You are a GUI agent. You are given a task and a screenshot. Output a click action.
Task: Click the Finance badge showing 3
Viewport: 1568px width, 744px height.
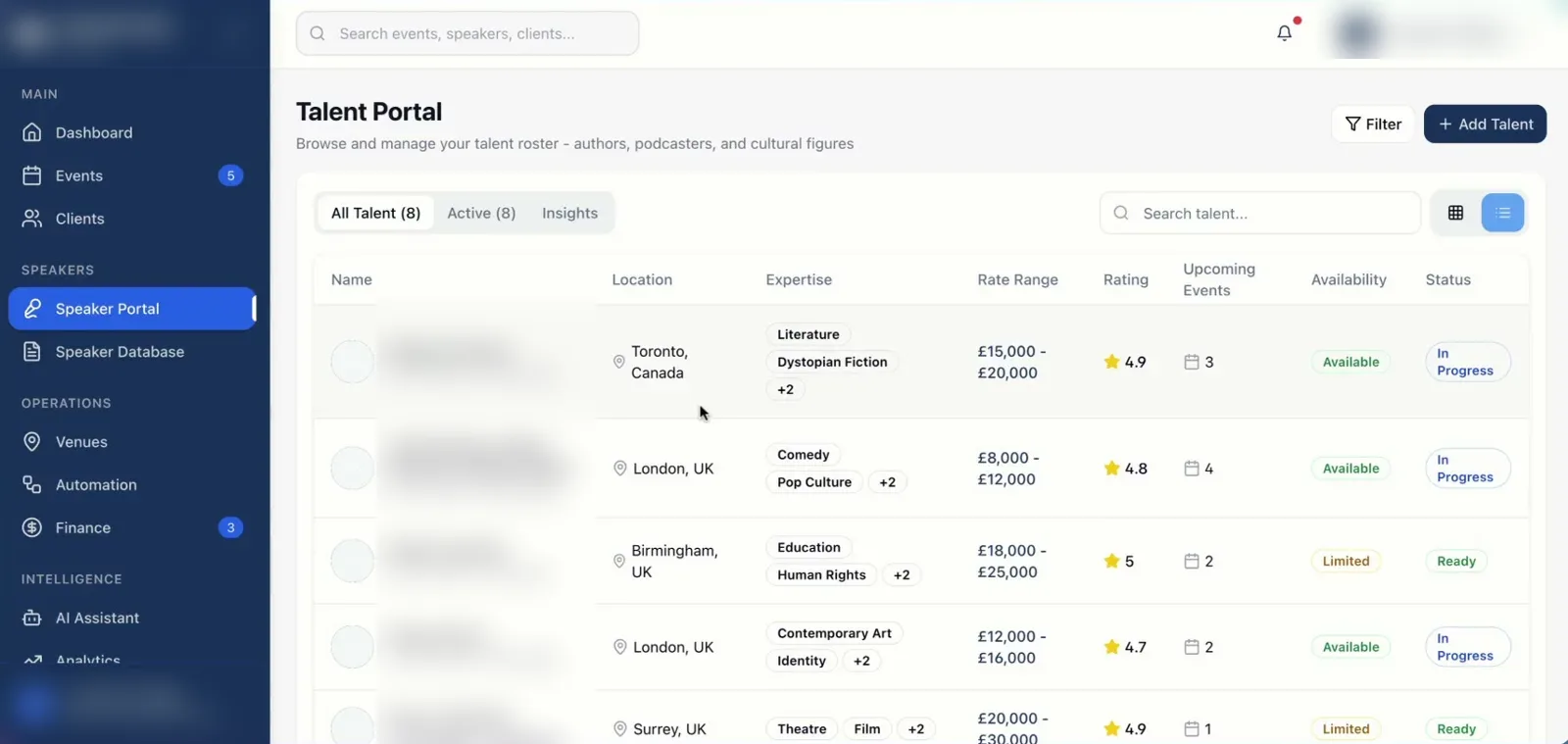pyautogui.click(x=230, y=527)
